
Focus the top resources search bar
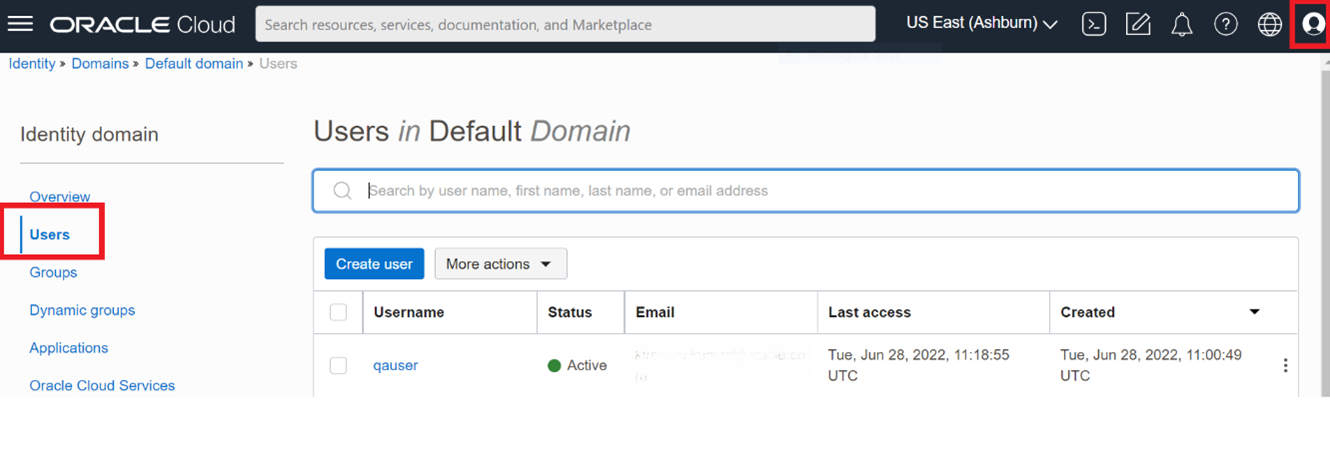(x=565, y=24)
